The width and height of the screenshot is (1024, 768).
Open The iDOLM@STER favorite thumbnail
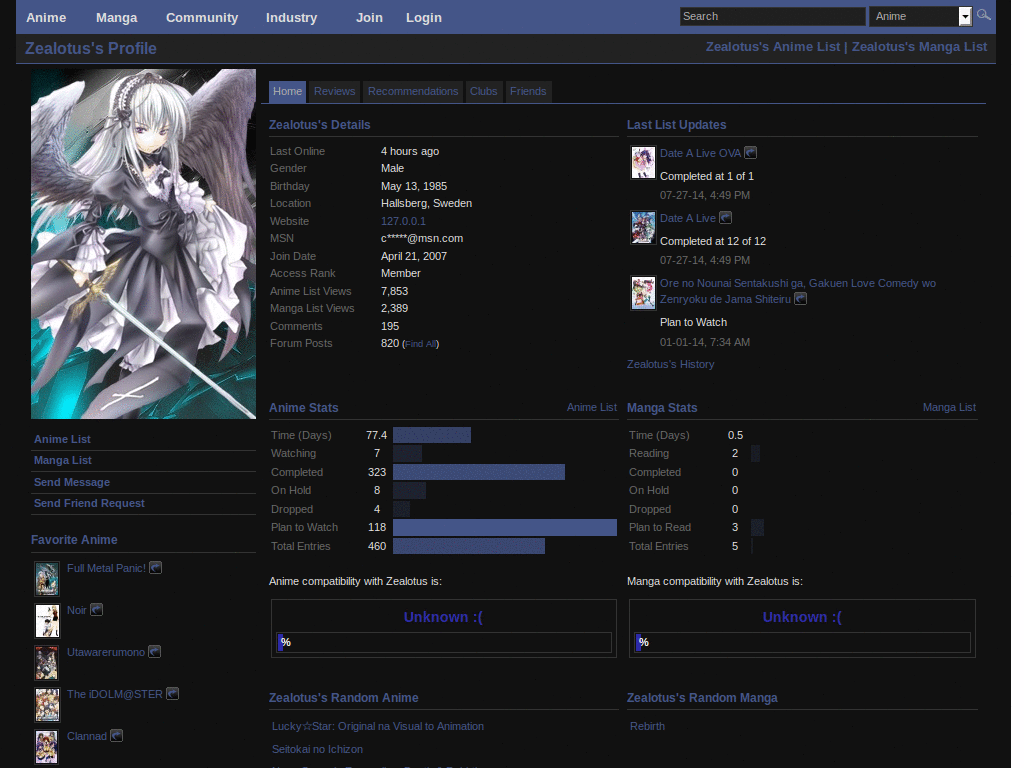(47, 705)
